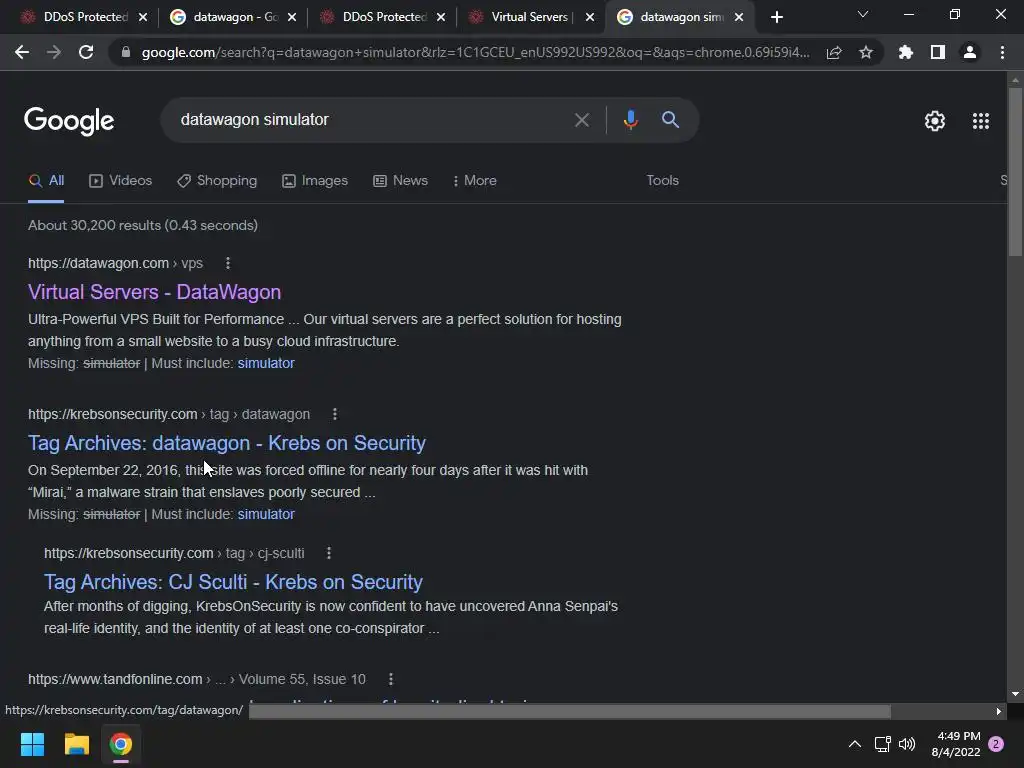View site info via address bar lock icon

(126, 52)
